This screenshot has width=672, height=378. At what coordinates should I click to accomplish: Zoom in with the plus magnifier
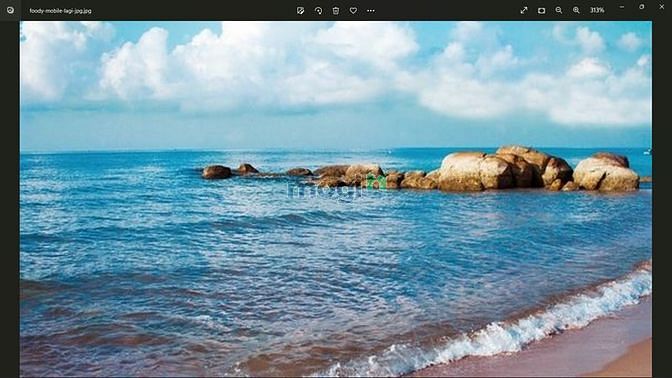[x=576, y=10]
